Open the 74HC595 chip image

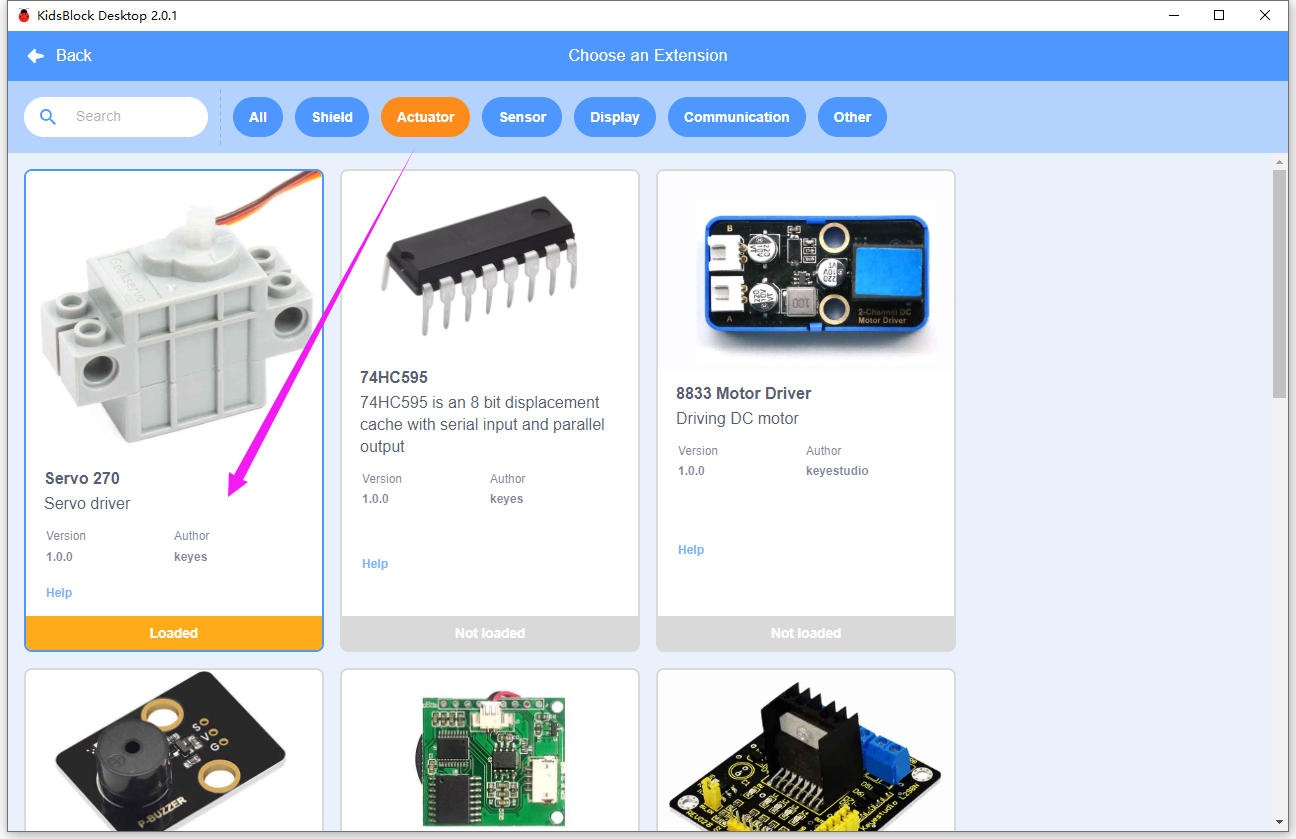point(490,268)
